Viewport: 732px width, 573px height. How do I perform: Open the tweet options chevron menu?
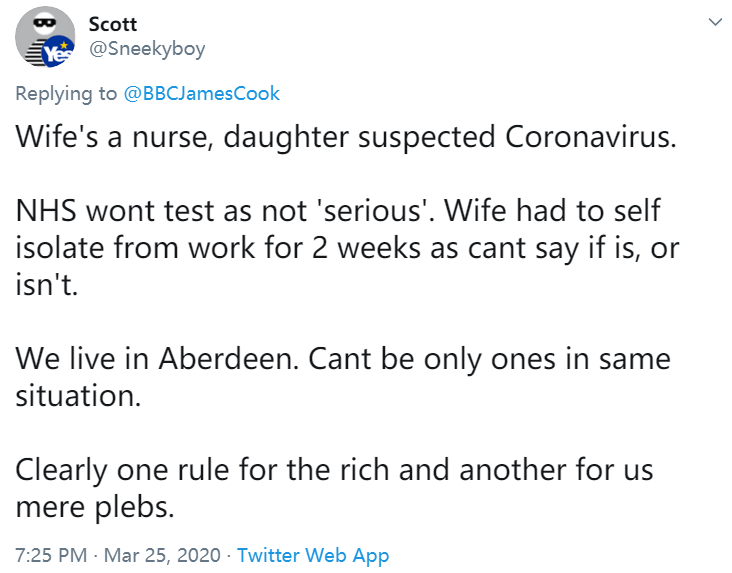[714, 22]
